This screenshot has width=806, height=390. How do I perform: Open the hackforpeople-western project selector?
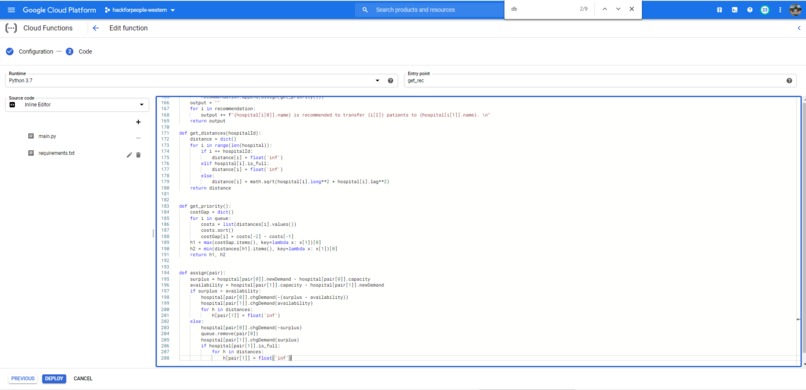point(139,10)
